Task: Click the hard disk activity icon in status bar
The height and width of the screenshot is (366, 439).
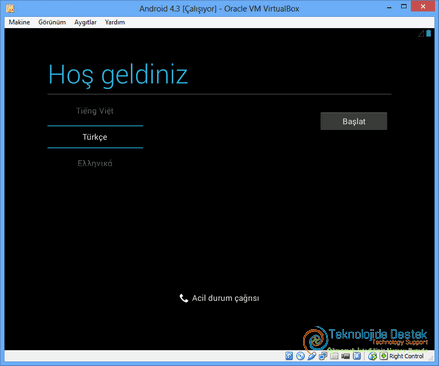Action: [289, 356]
